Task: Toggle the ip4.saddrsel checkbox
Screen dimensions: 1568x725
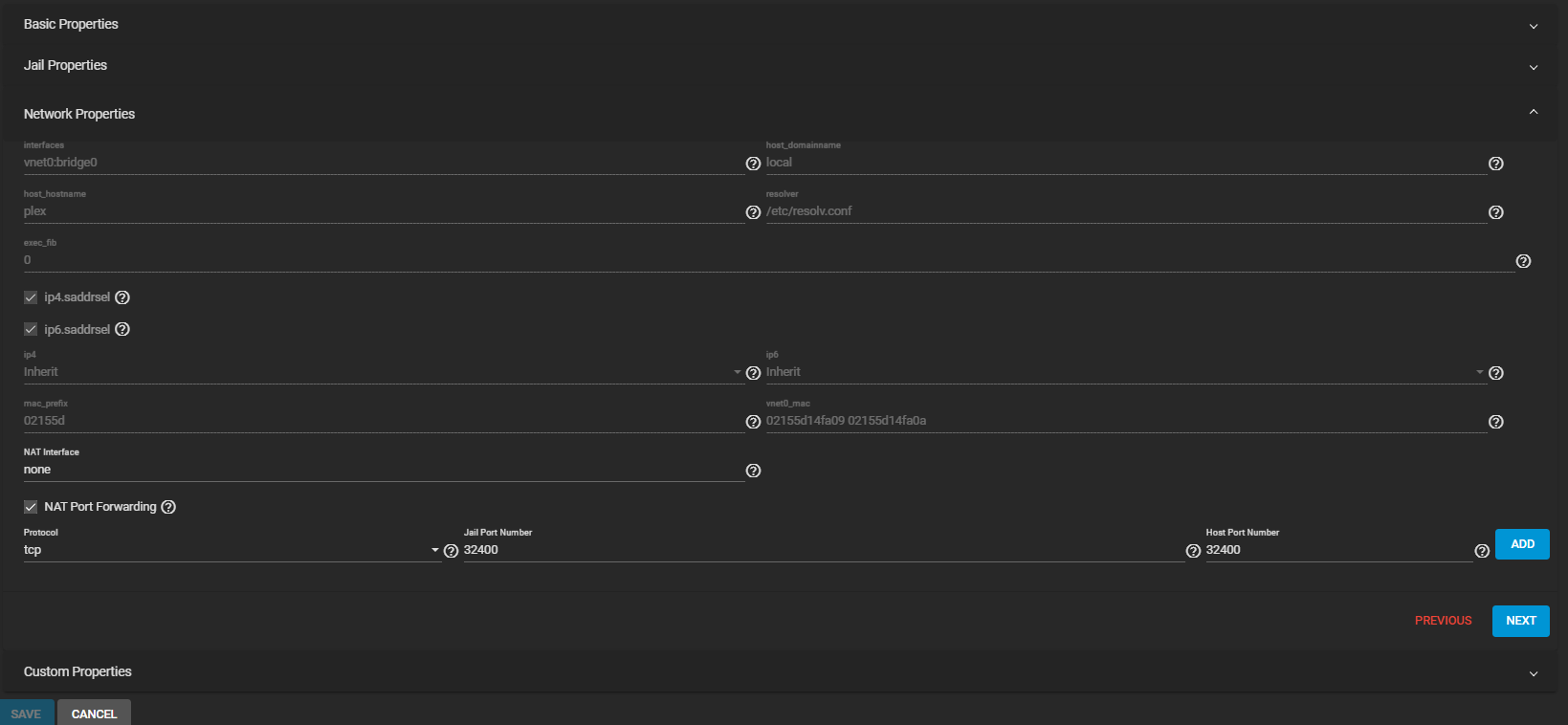Action: (x=31, y=297)
